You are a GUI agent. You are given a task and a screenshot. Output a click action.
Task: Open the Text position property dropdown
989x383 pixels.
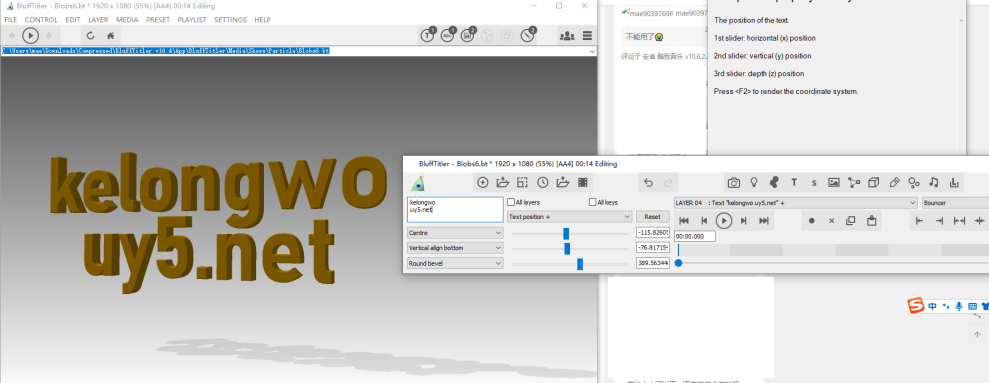pos(570,216)
